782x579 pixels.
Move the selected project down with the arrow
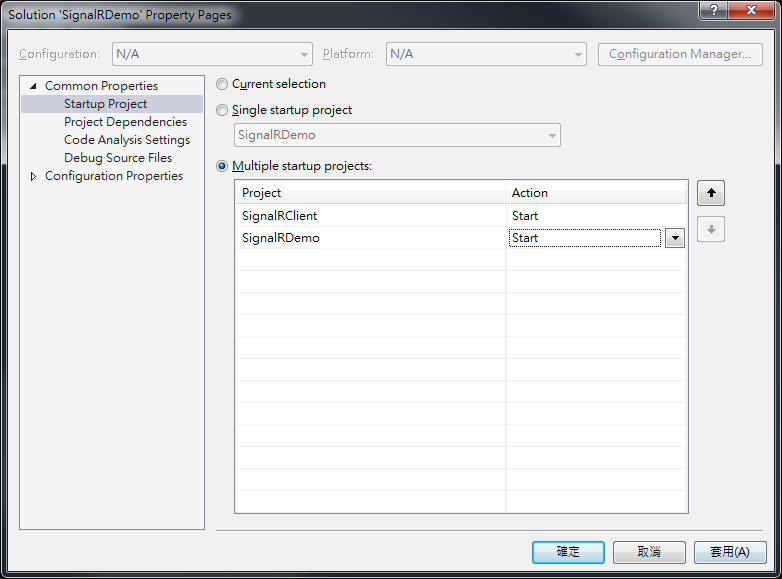click(711, 229)
